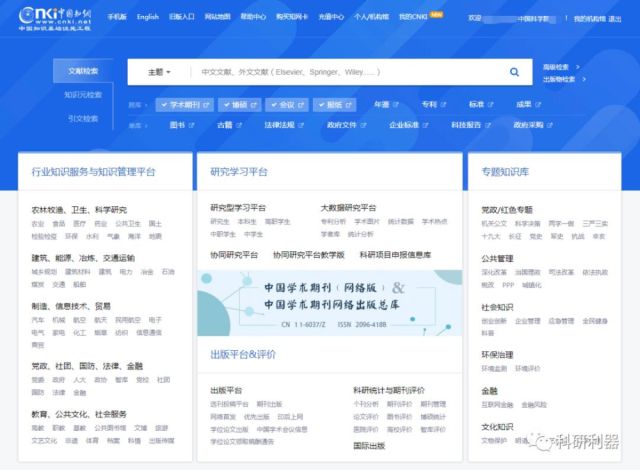The width and height of the screenshot is (640, 470).
Task: Open external link icon beside 标准
Action: 491,105
